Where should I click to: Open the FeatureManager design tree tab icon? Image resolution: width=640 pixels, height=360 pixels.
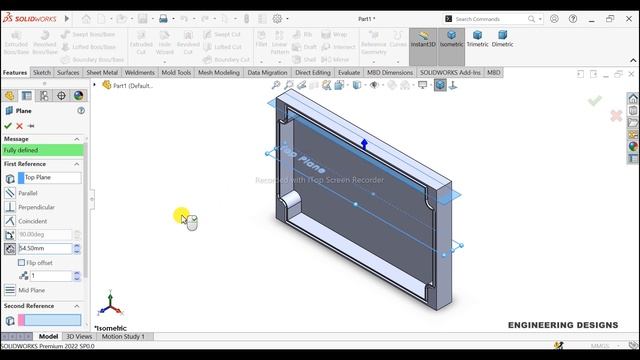(x=9, y=96)
